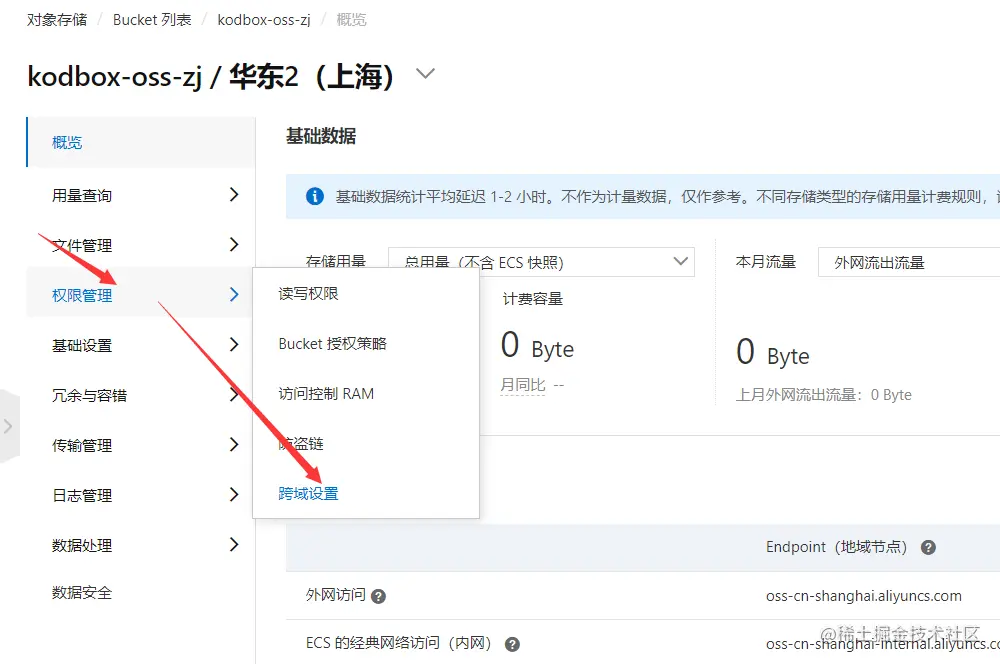The image size is (1000, 664).
Task: Expand the collapsed left panel handle arrow
Action: [8, 426]
